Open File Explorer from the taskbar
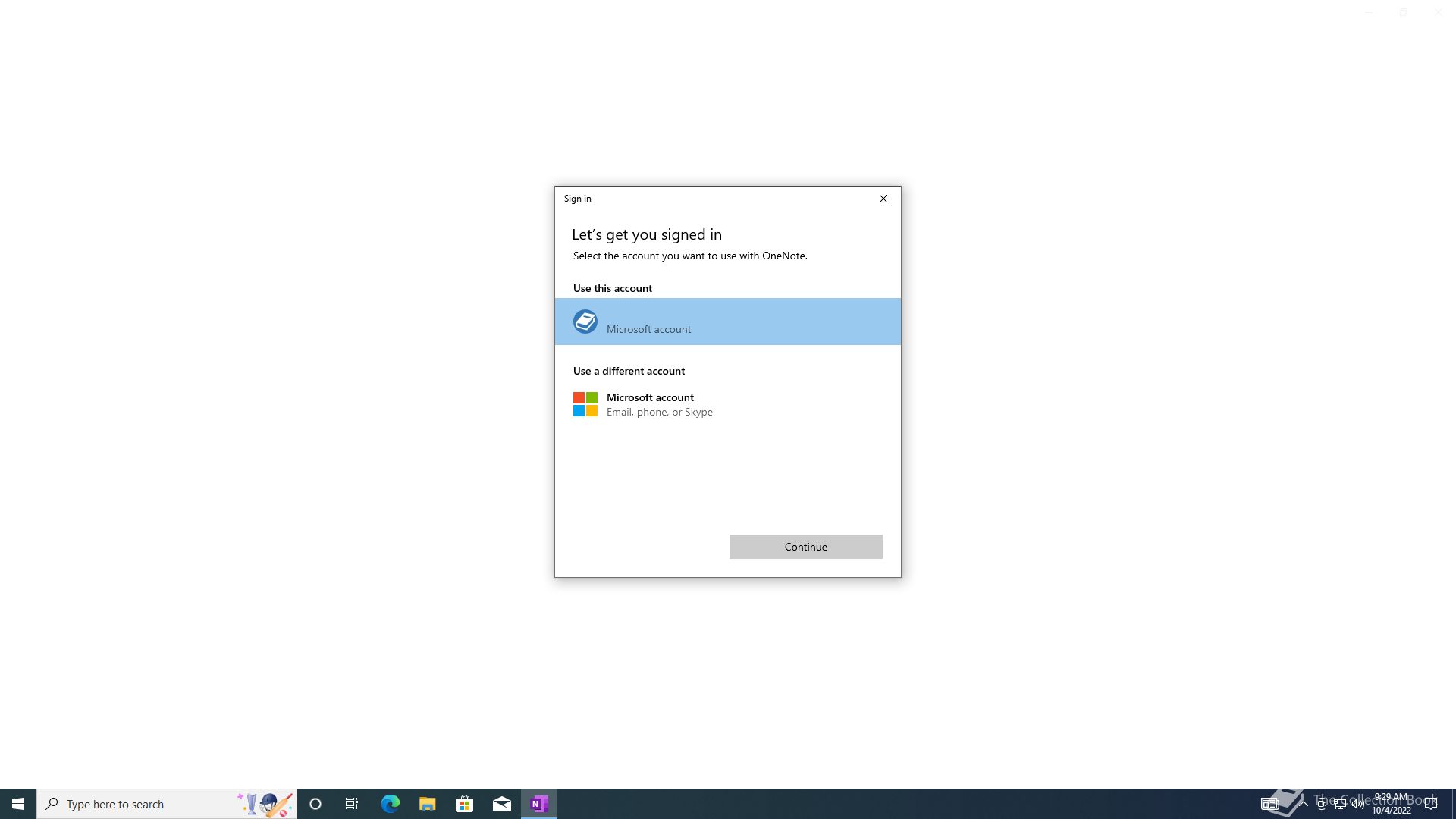Image resolution: width=1456 pixels, height=819 pixels. pyautogui.click(x=427, y=804)
